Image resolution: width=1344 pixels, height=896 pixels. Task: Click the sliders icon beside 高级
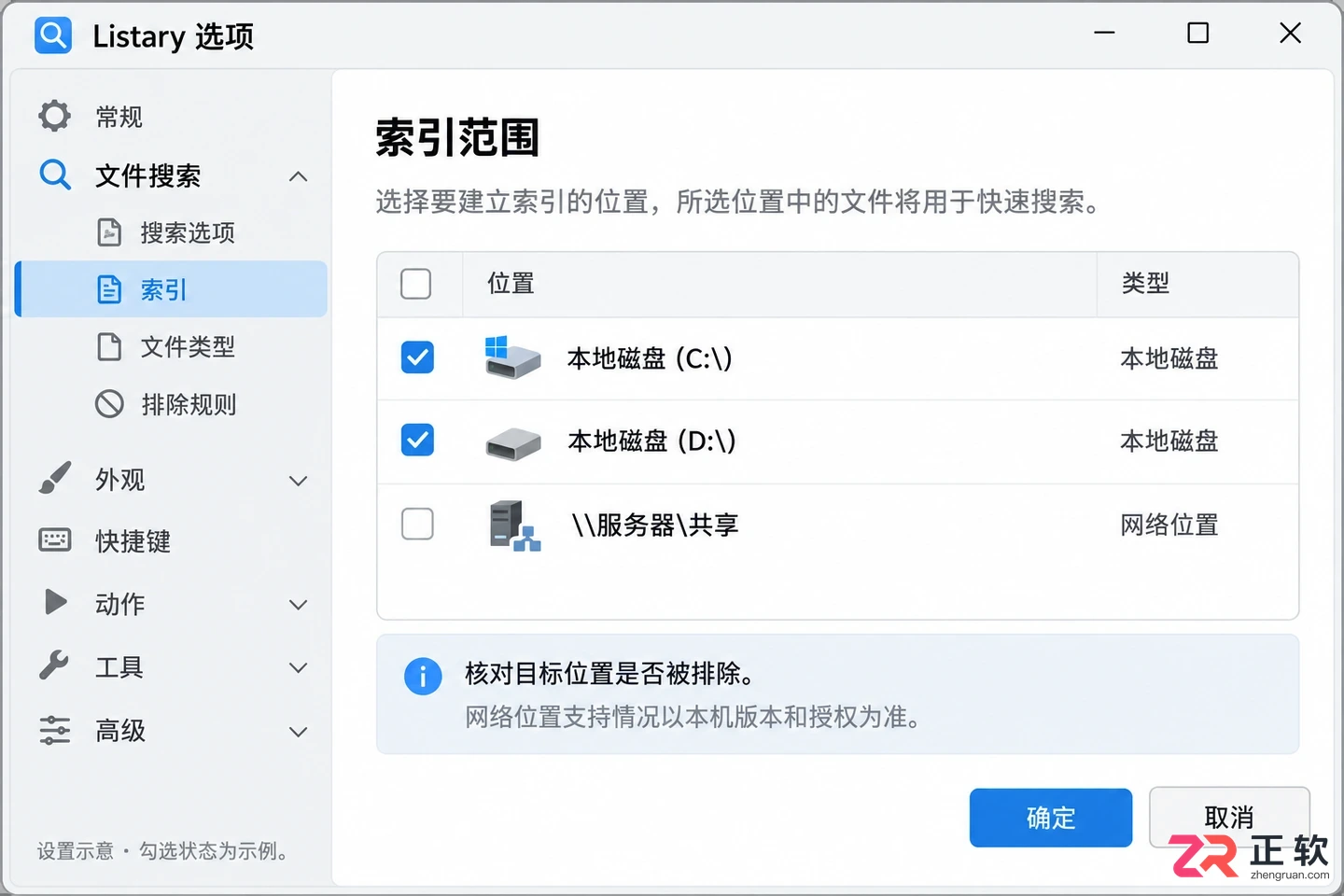pyautogui.click(x=55, y=730)
